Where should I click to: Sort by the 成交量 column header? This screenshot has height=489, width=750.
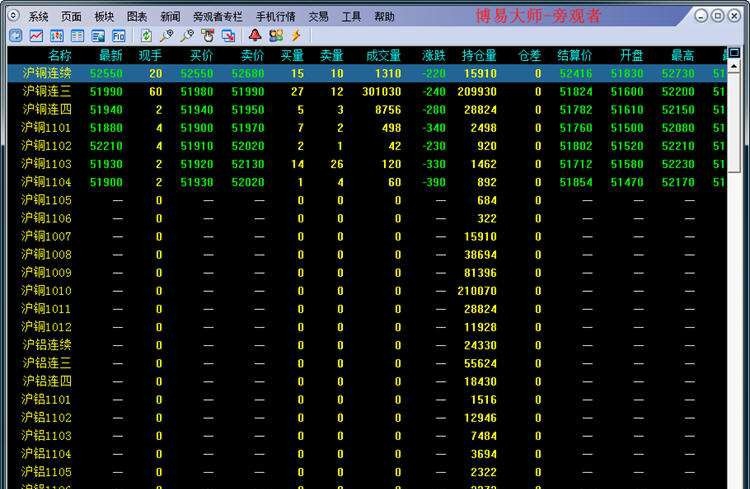[x=383, y=55]
